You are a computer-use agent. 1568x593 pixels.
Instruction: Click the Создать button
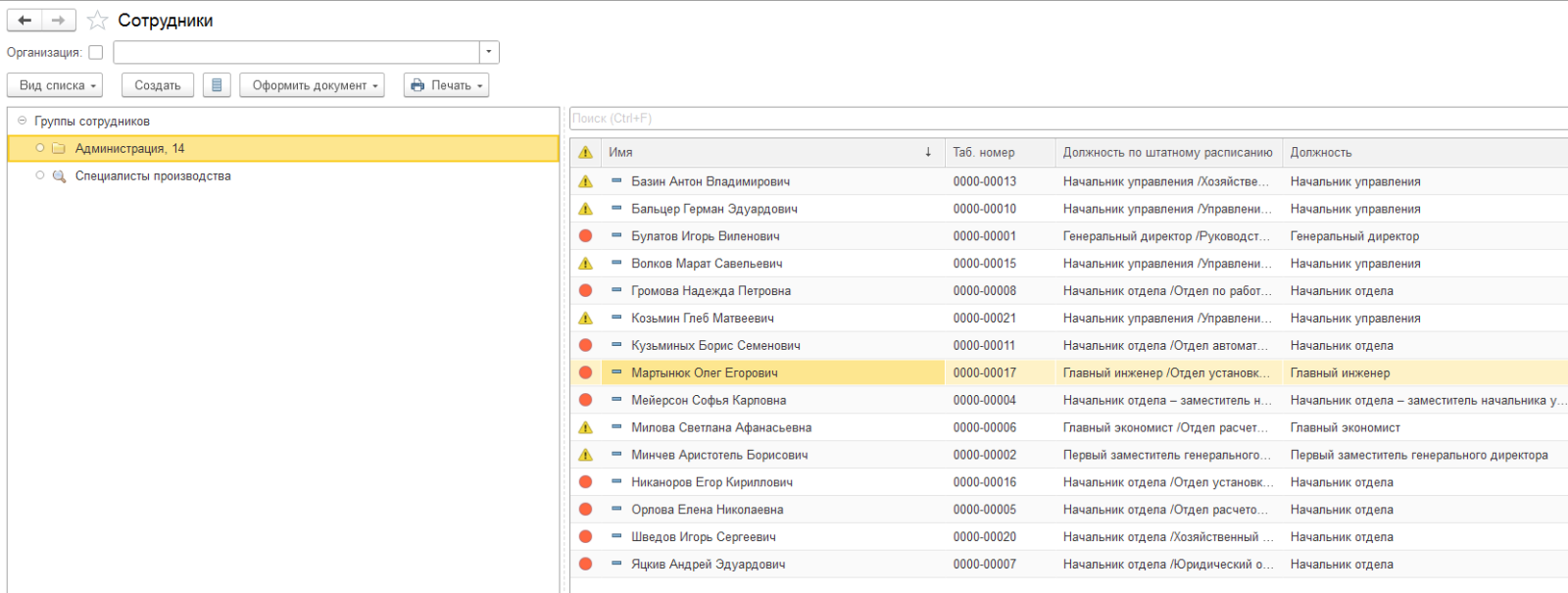pyautogui.click(x=158, y=85)
